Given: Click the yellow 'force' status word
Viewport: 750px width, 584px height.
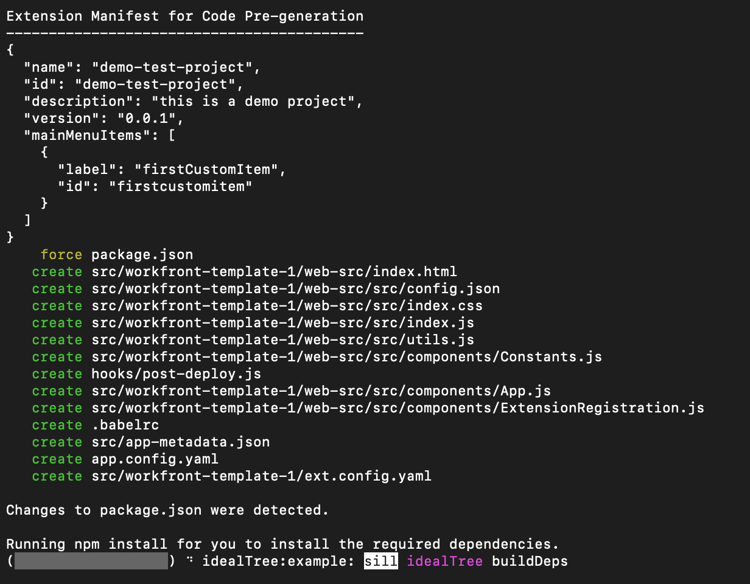Looking at the screenshot, I should click(x=61, y=254).
